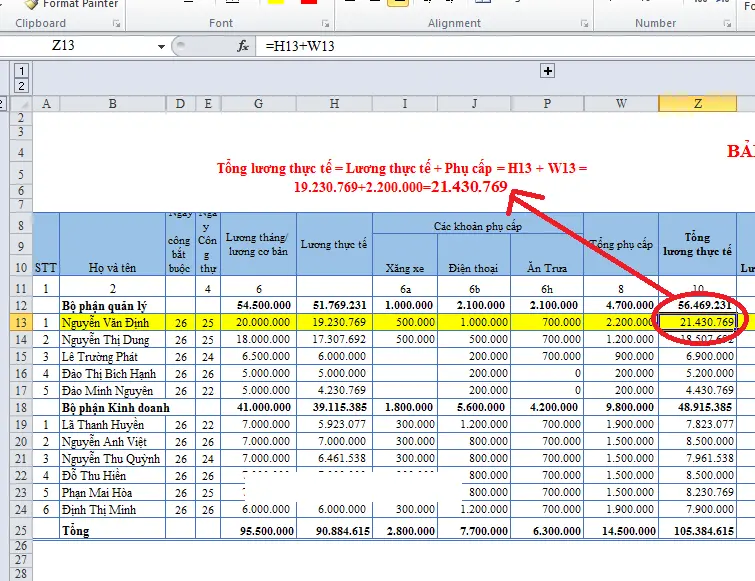This screenshot has width=755, height=581.
Task: Click the 'Tổng' total row label
Action: pyautogui.click(x=113, y=530)
